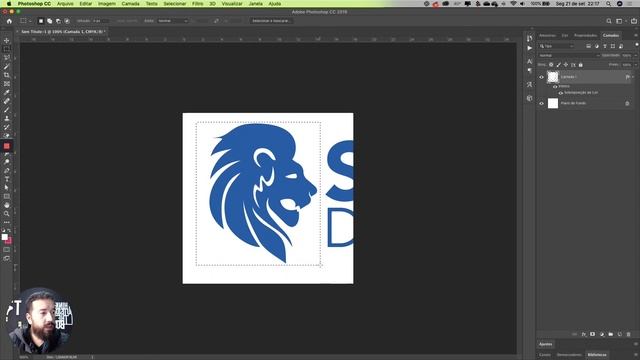Open the Search icon at top right
Image resolution: width=640 pixels, height=360 pixels.
609,21
